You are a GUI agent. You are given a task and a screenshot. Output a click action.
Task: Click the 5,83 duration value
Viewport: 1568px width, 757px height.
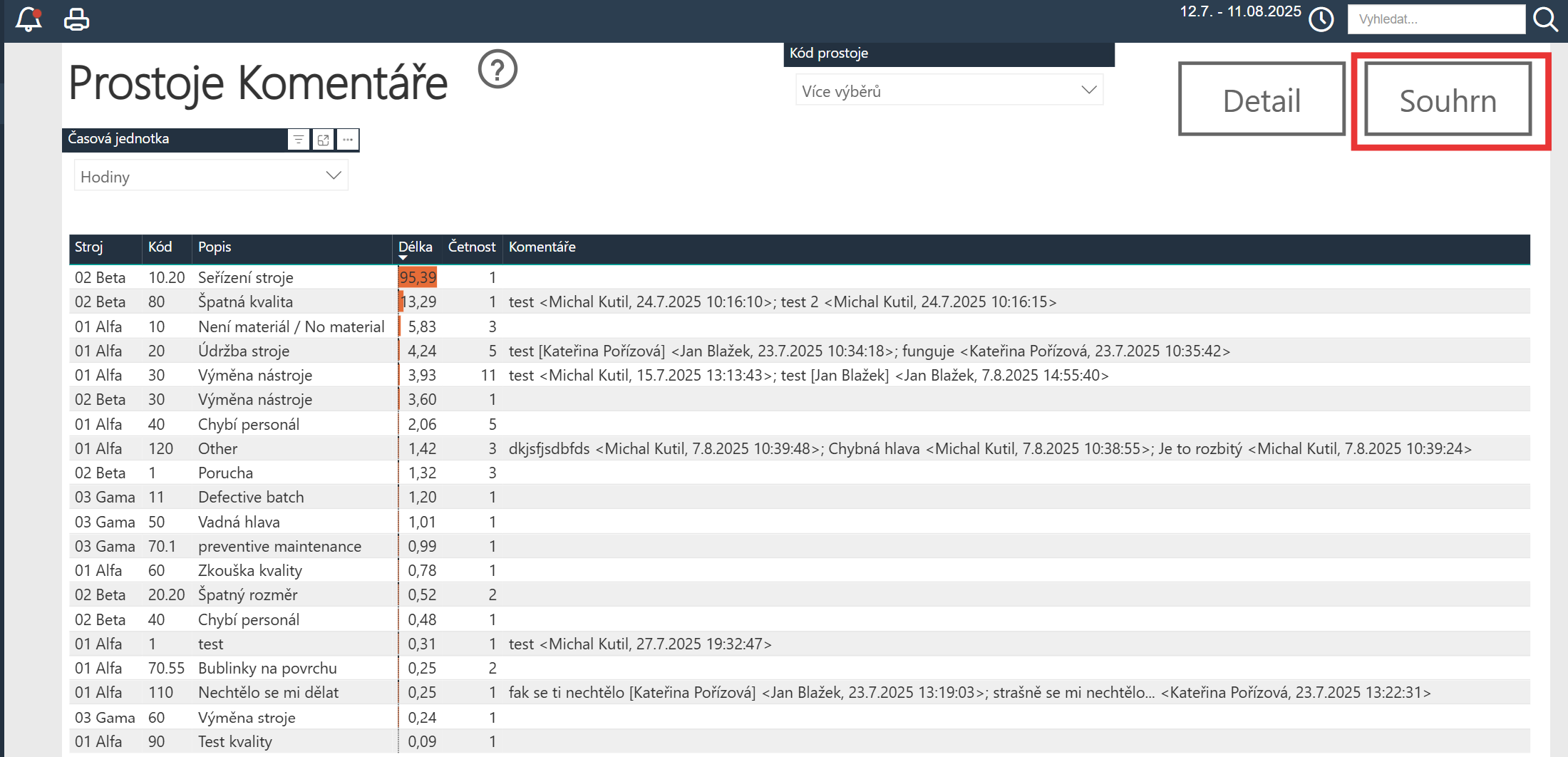[x=422, y=326]
